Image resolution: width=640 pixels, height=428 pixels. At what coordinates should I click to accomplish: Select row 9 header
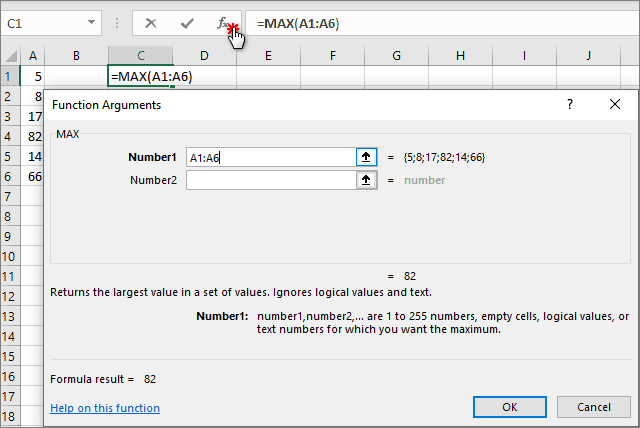pyautogui.click(x=10, y=236)
